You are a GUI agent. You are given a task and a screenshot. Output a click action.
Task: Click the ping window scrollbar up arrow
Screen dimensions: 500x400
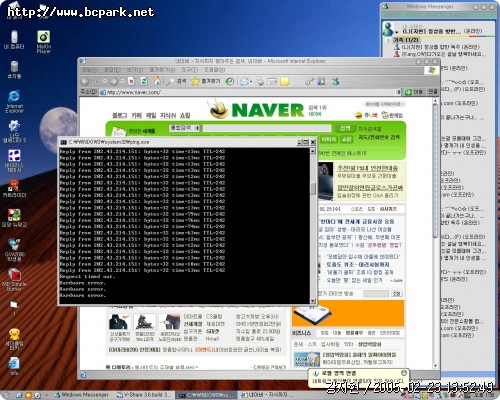(313, 151)
